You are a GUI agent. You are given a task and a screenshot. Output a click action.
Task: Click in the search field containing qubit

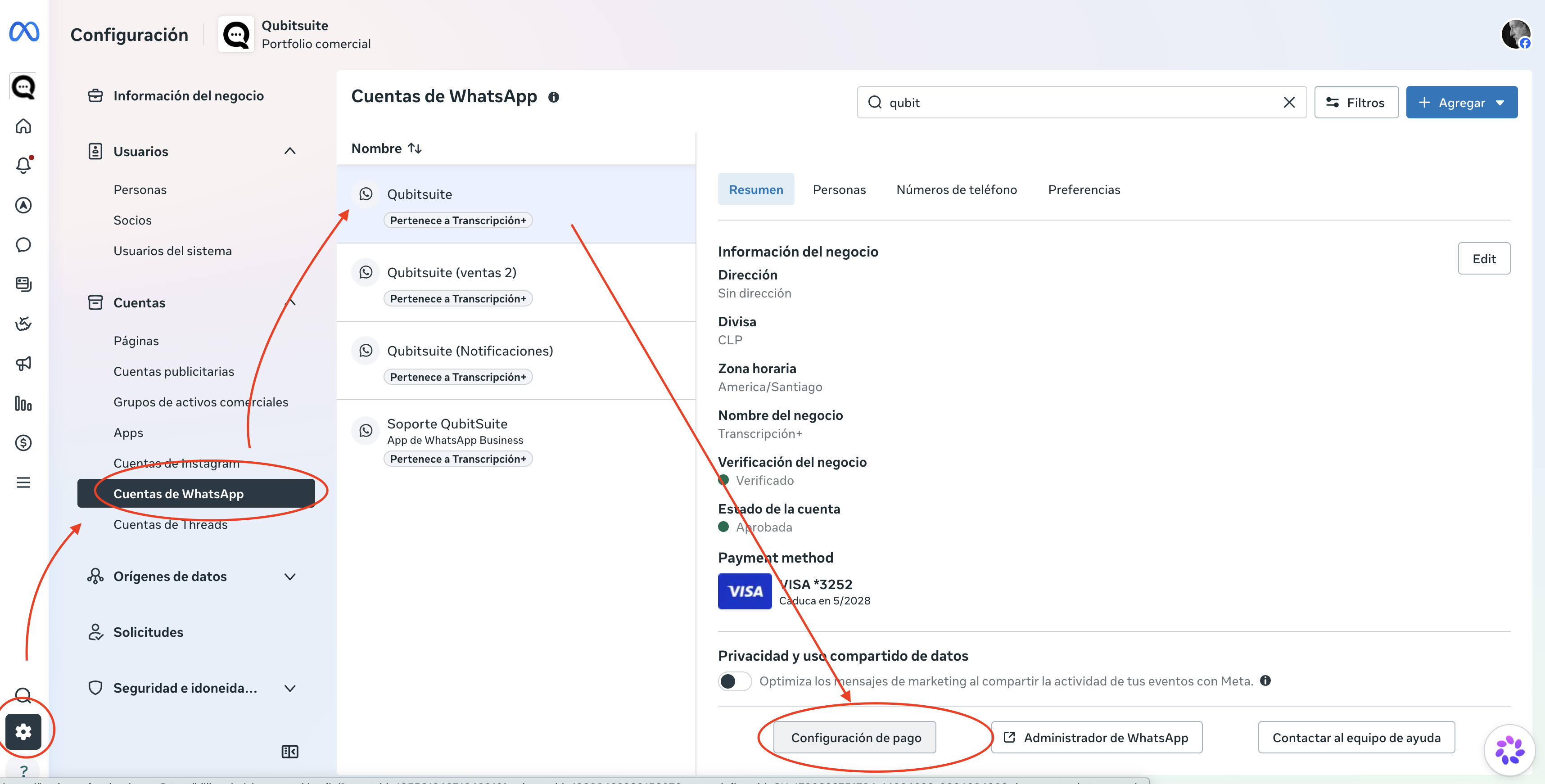pyautogui.click(x=1081, y=103)
